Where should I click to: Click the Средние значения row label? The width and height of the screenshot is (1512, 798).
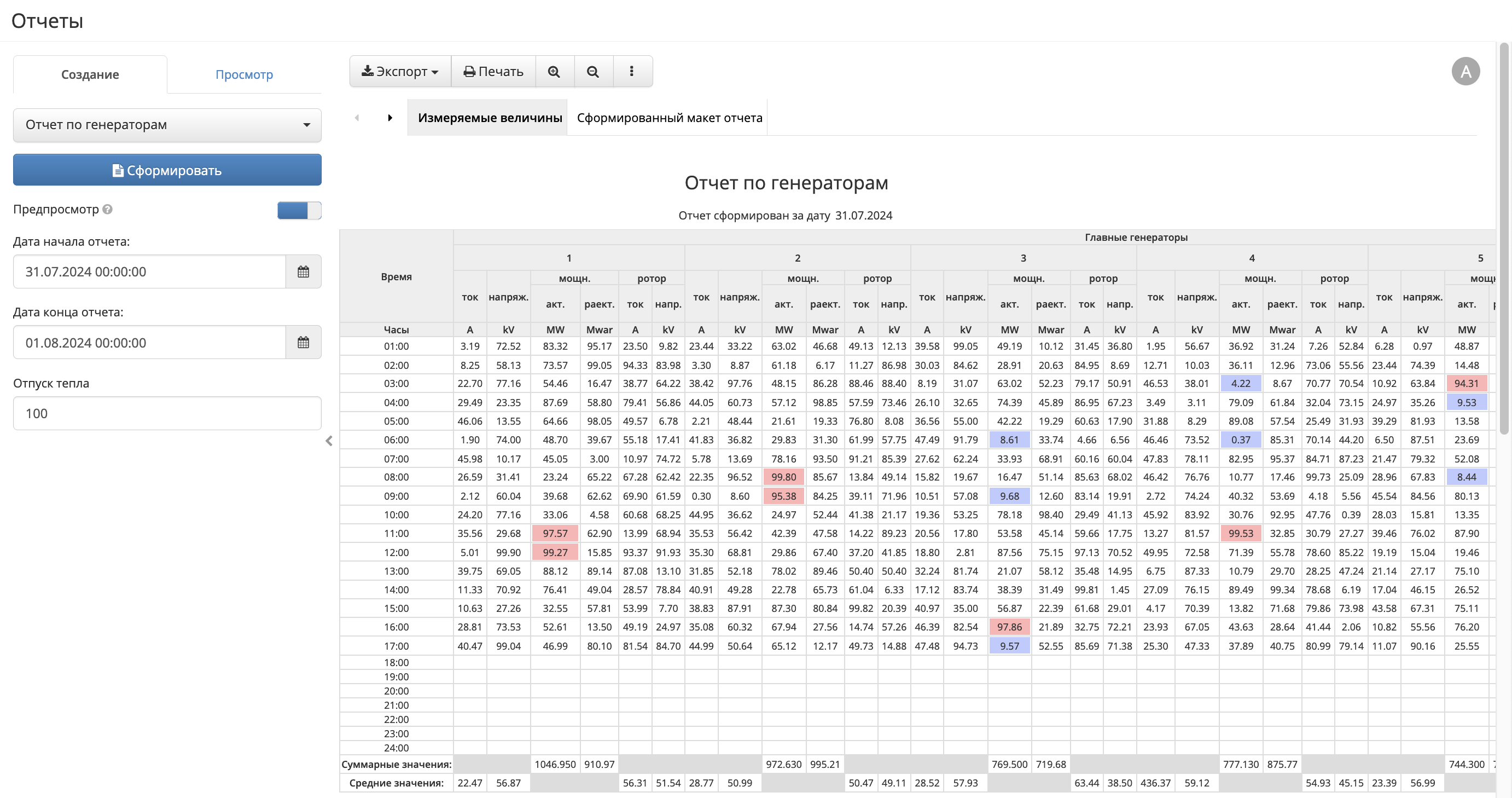(x=396, y=783)
